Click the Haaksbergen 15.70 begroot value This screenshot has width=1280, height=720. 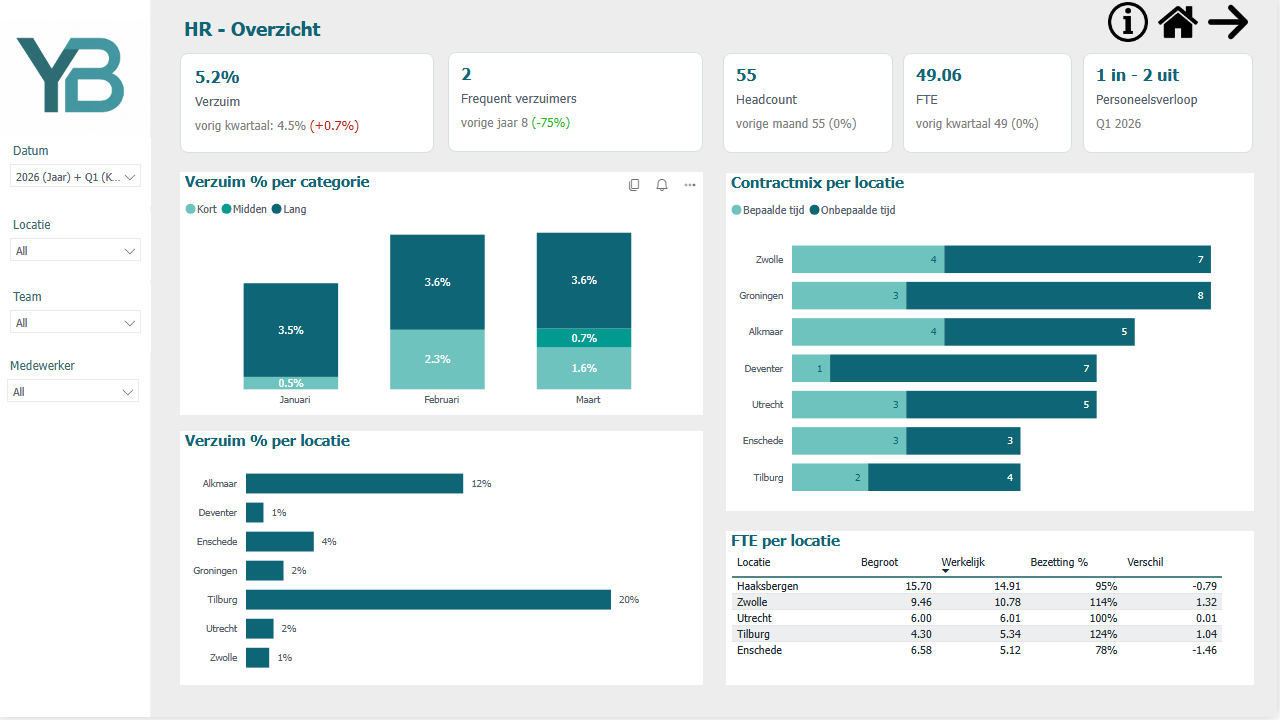point(918,586)
